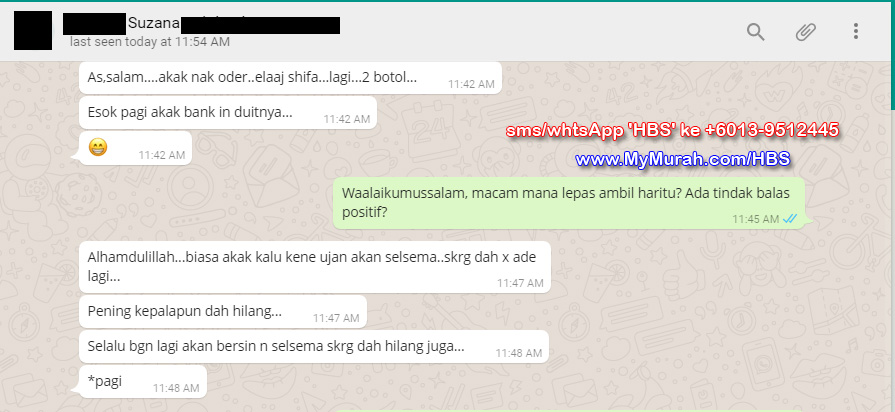The width and height of the screenshot is (895, 412).
Task: Click the www.MyMurah.com/HBS link text
Action: tap(683, 159)
